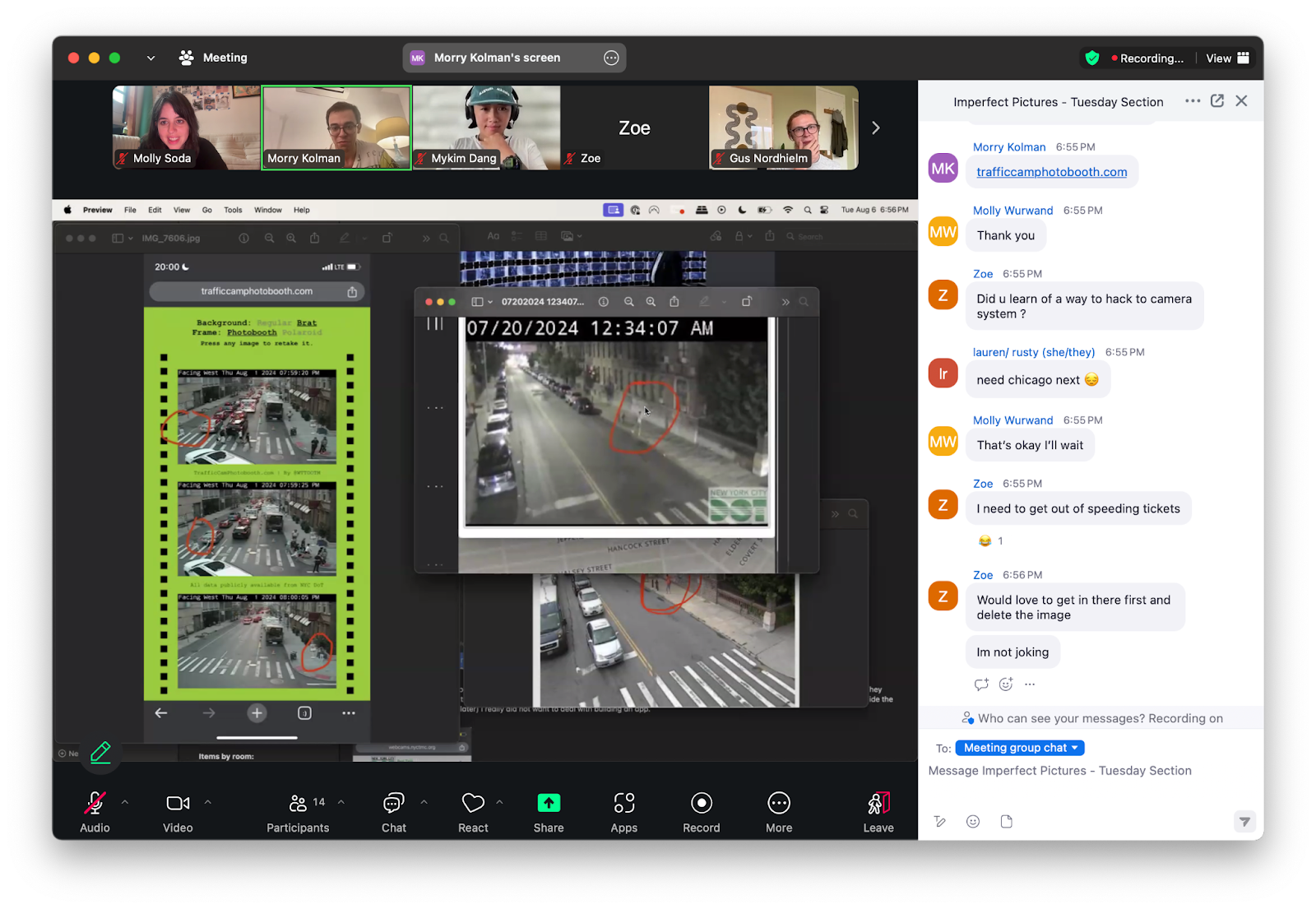The height and width of the screenshot is (909, 1316).
Task: Open the Tools menu in Preview
Action: [x=233, y=210]
